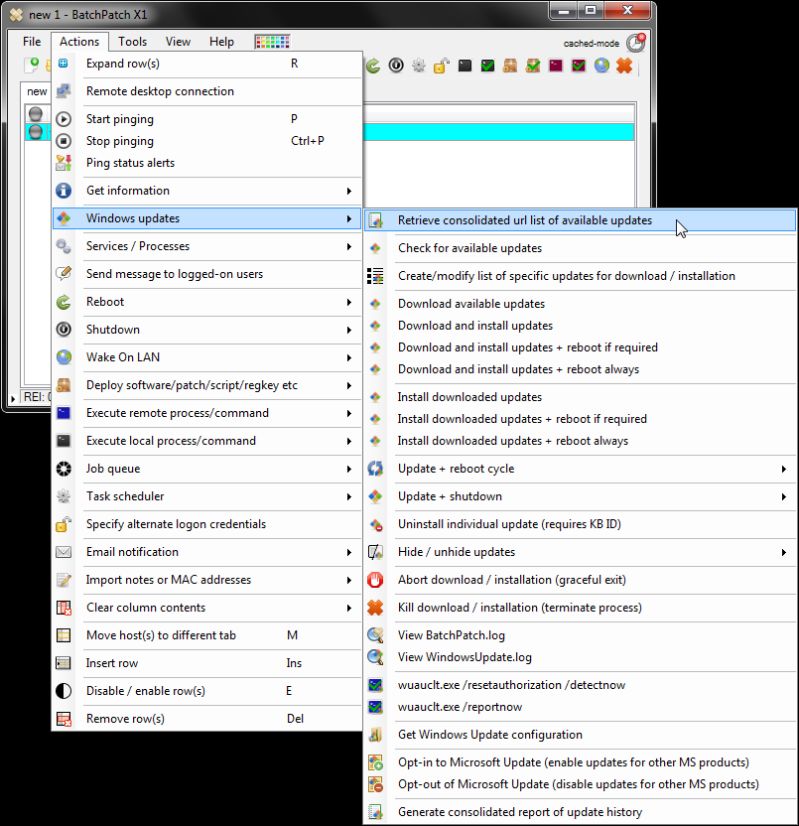This screenshot has height=826, width=799.
Task: Select wuauclt.exe /reportnow
Action: click(x=580, y=707)
